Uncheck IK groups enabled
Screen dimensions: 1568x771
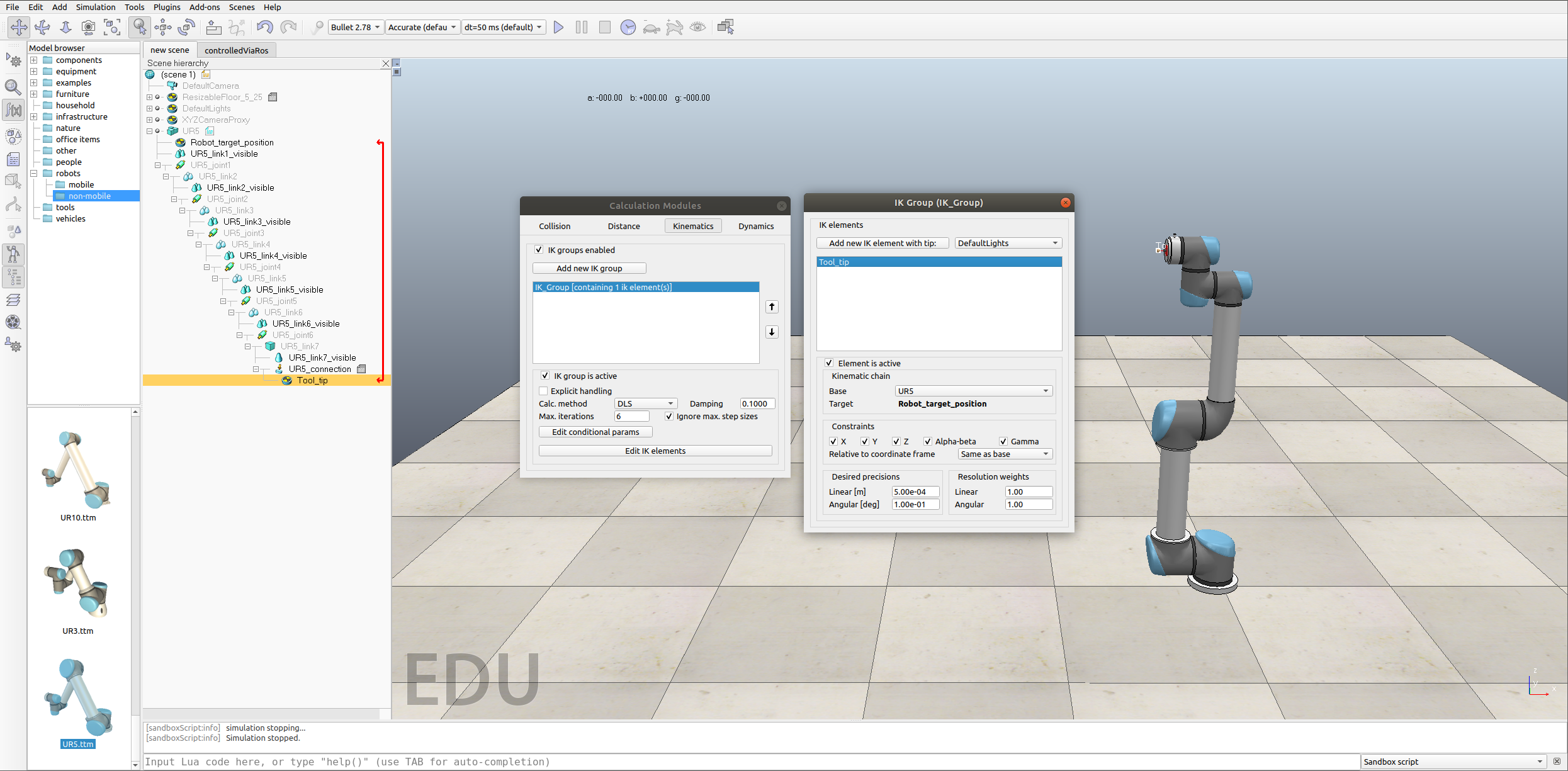[x=539, y=250]
